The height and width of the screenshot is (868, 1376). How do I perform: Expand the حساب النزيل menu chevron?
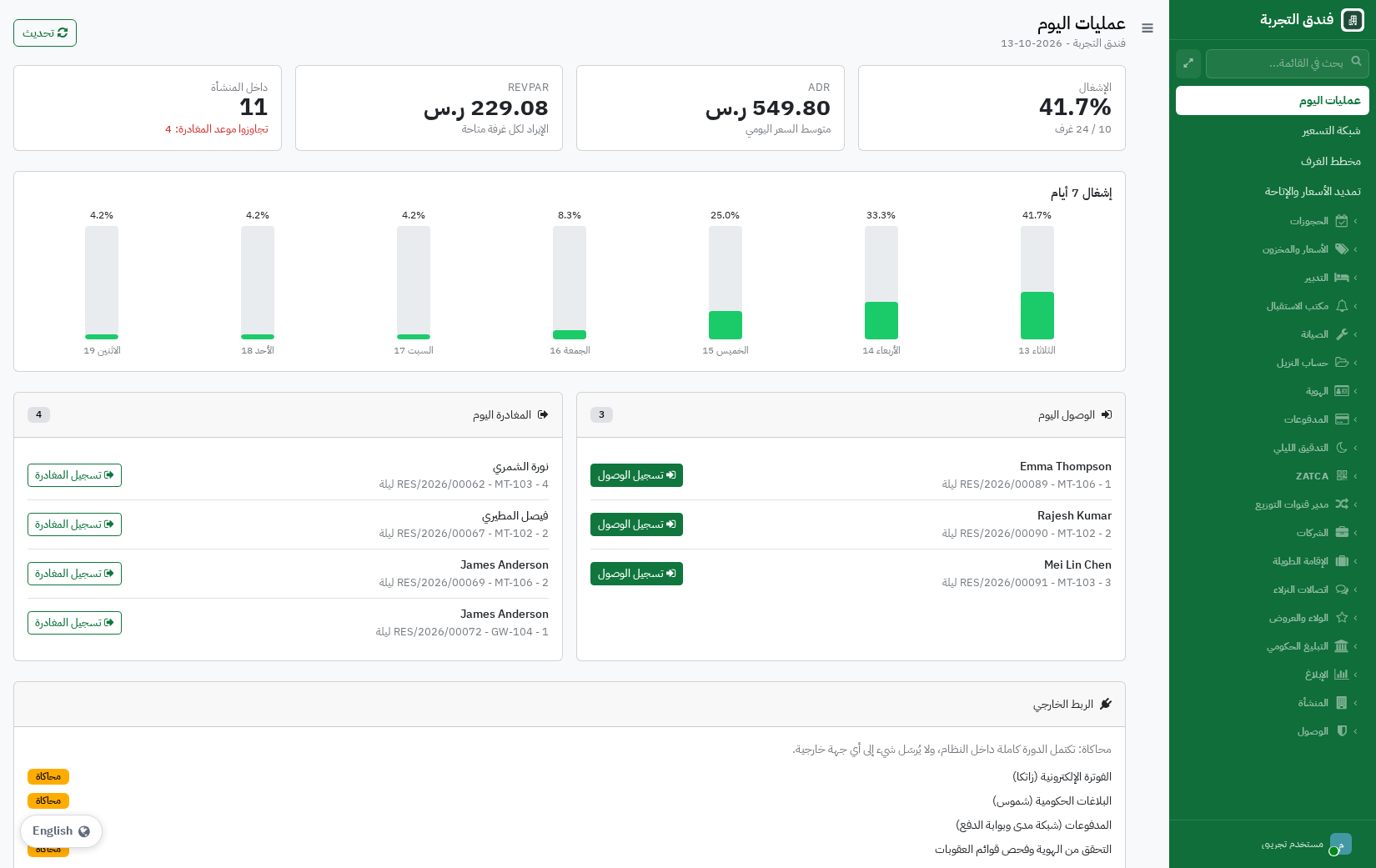tap(1356, 363)
